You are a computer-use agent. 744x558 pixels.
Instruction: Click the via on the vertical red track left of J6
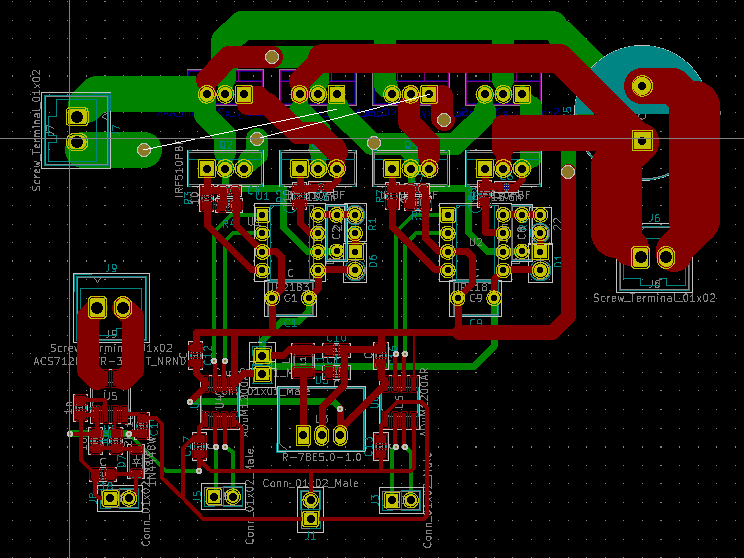point(568,172)
